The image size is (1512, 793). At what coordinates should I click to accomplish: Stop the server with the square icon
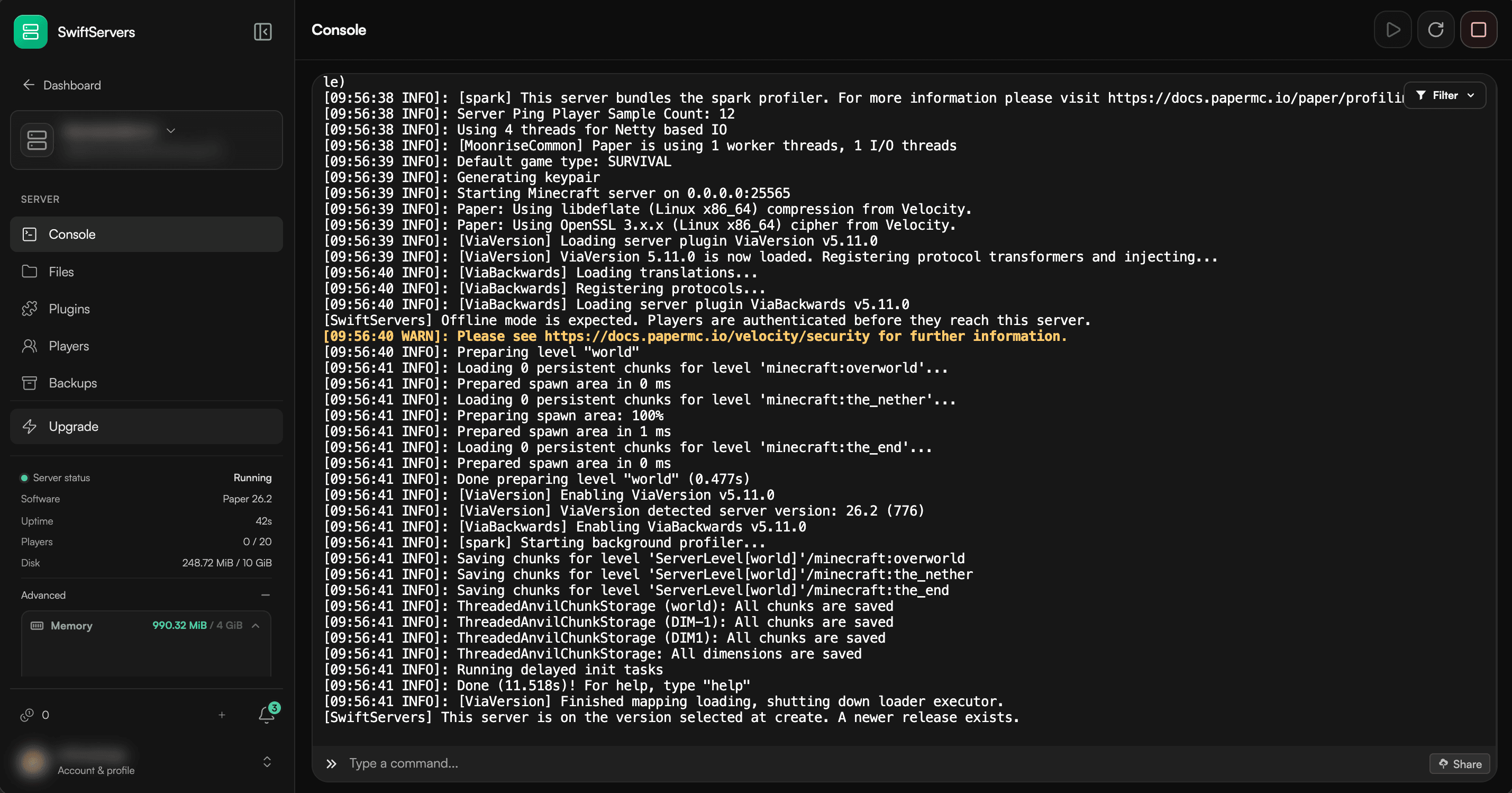(1479, 29)
